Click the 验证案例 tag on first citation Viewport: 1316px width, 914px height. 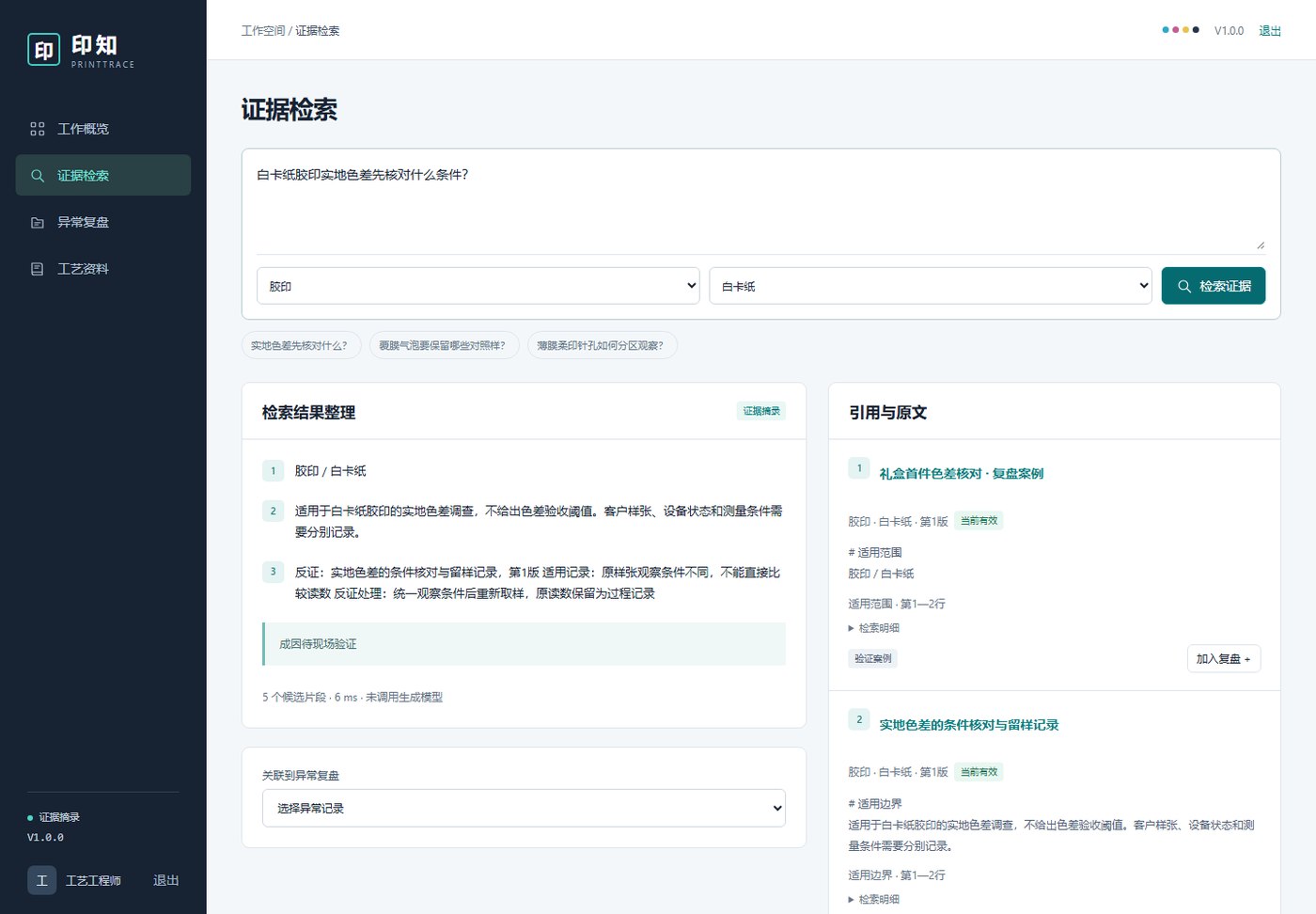coord(873,658)
